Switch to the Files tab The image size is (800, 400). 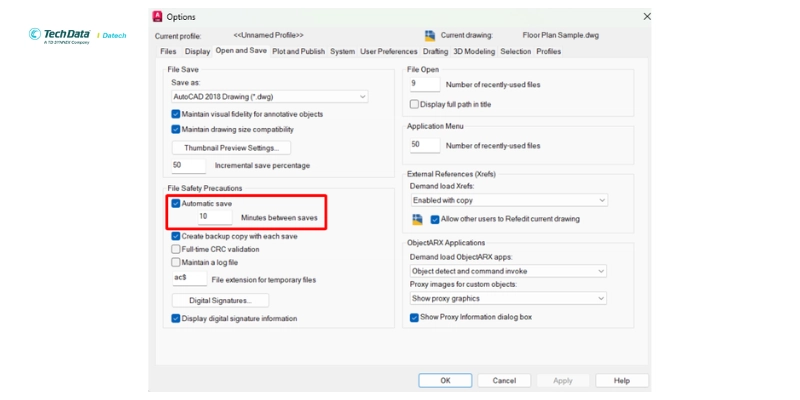coord(168,52)
